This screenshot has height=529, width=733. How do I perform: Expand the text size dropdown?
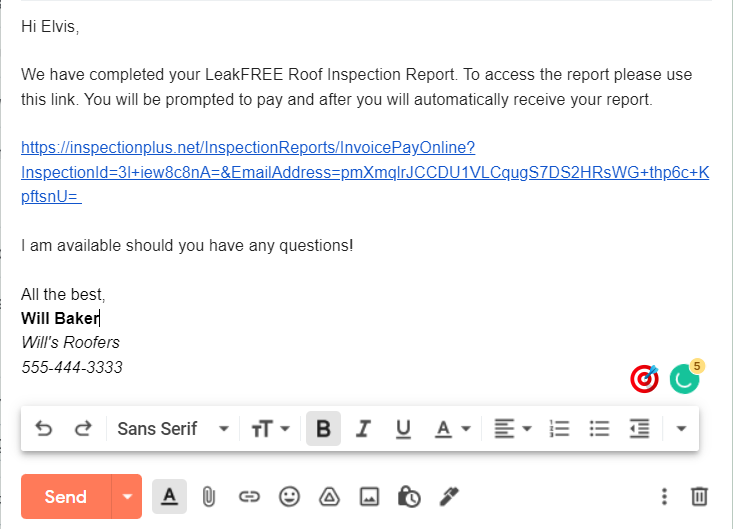[x=270, y=429]
